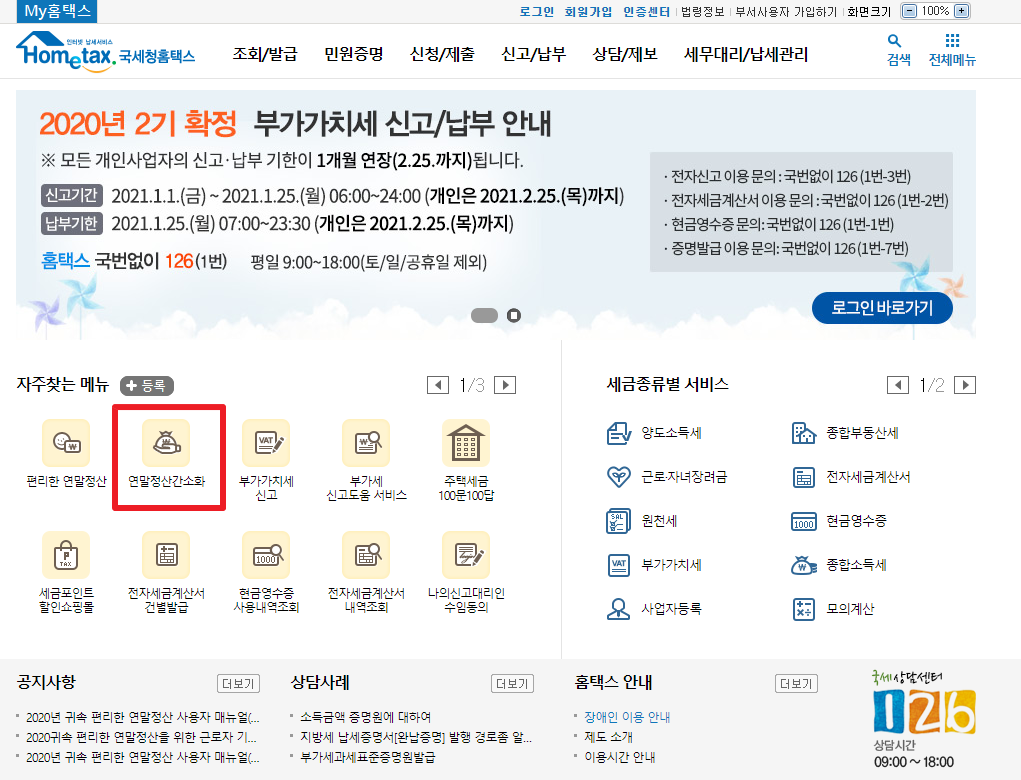
Task: Click 부서사용자 가입하기 link
Action: 786,12
